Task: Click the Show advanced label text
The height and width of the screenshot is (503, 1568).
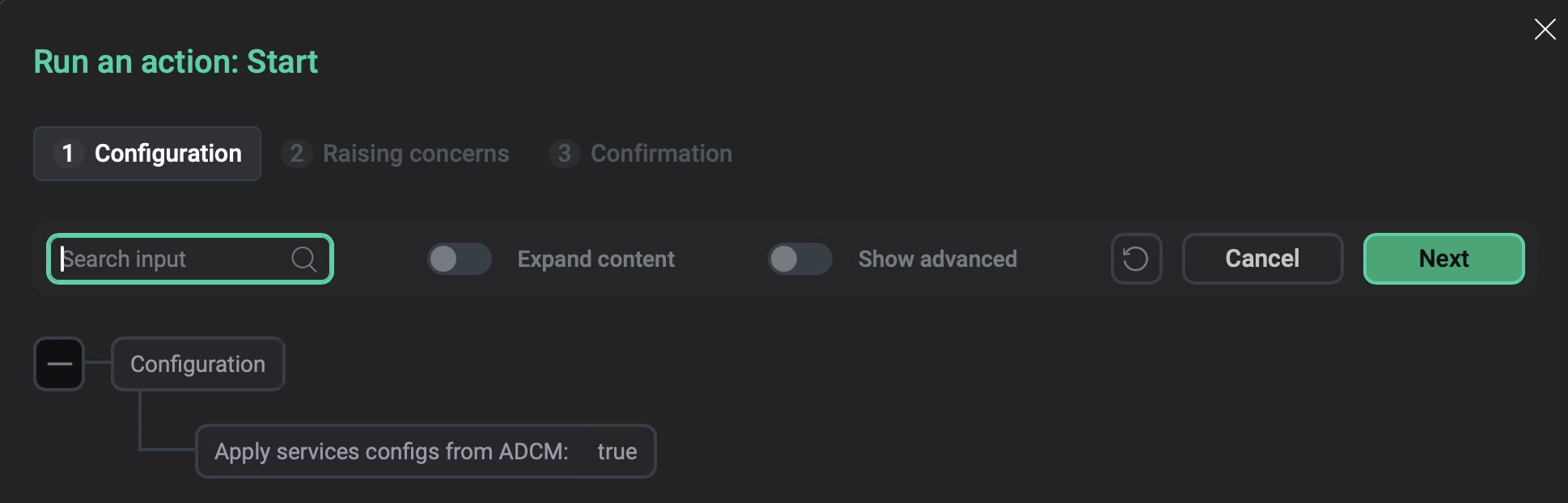Action: click(937, 259)
